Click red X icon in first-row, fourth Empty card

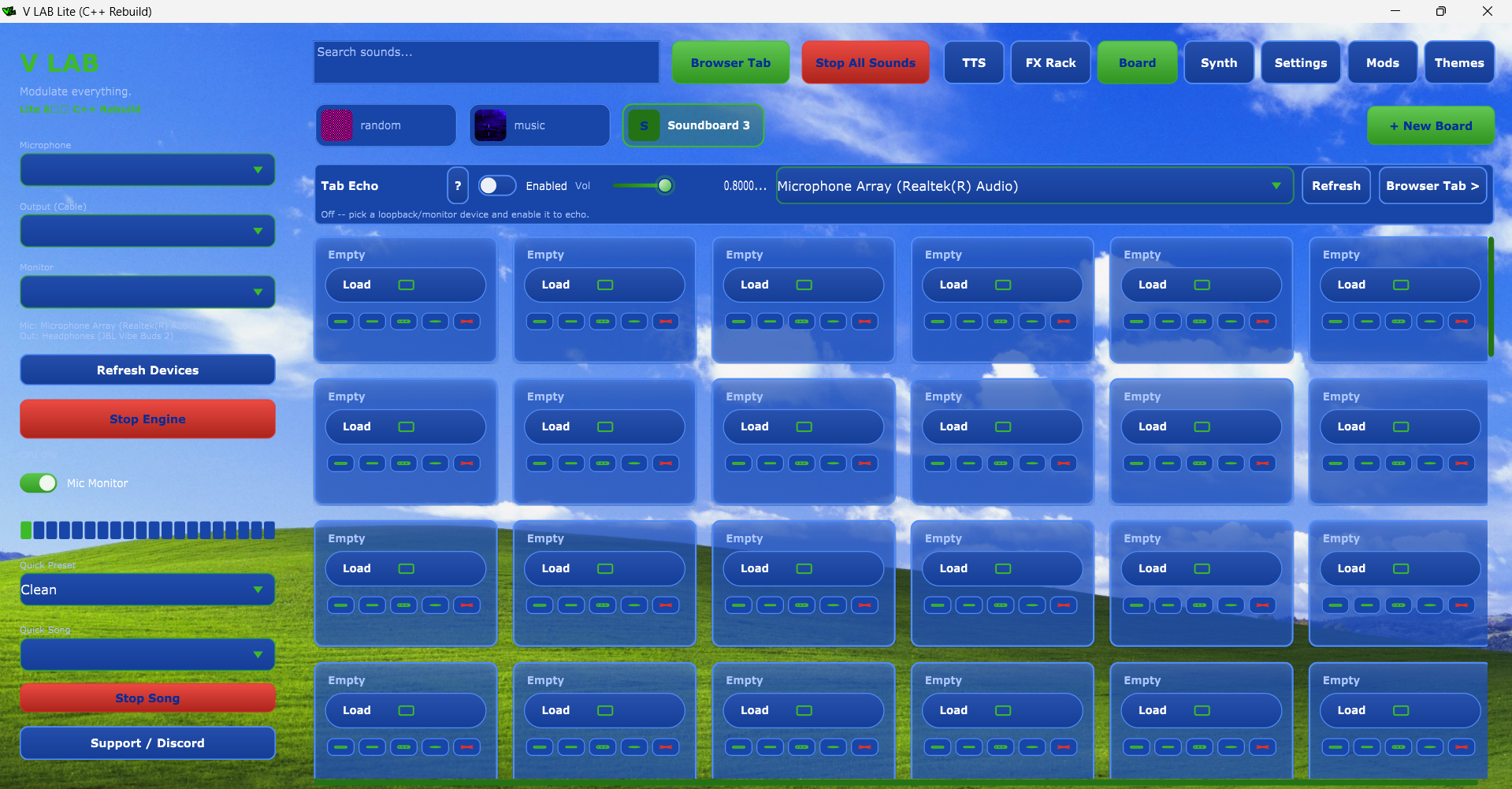(1064, 322)
